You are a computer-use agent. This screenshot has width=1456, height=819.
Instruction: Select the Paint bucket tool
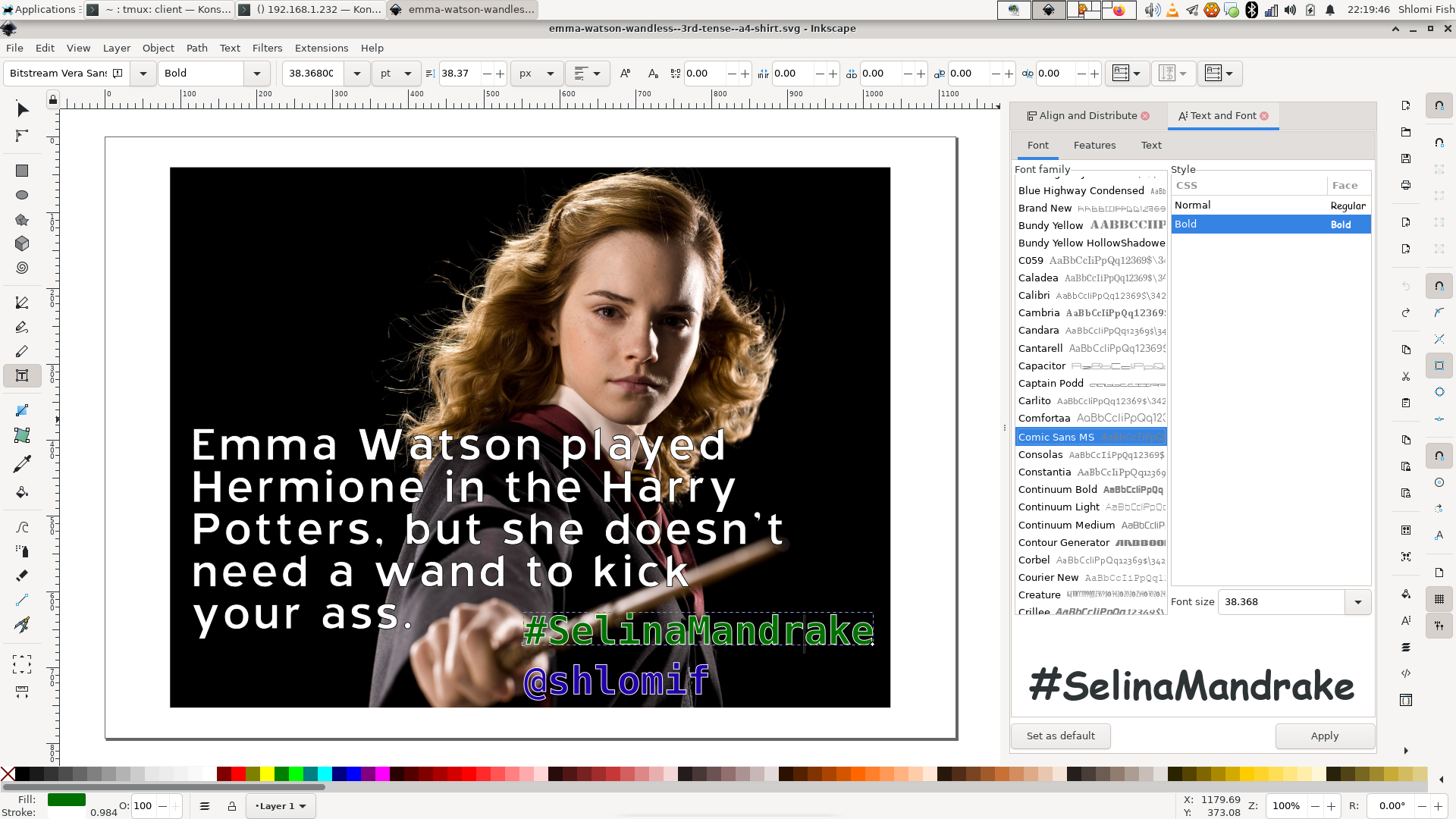(x=22, y=492)
